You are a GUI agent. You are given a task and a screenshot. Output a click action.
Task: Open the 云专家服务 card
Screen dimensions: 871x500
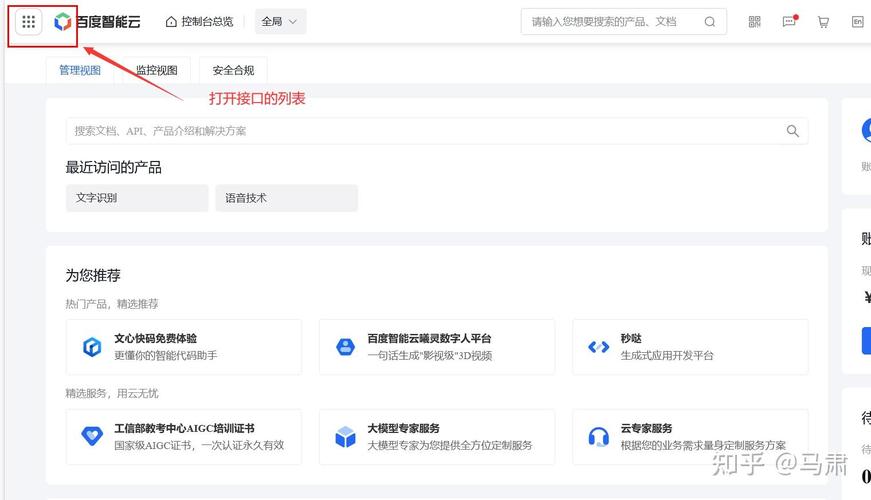[x=690, y=437]
